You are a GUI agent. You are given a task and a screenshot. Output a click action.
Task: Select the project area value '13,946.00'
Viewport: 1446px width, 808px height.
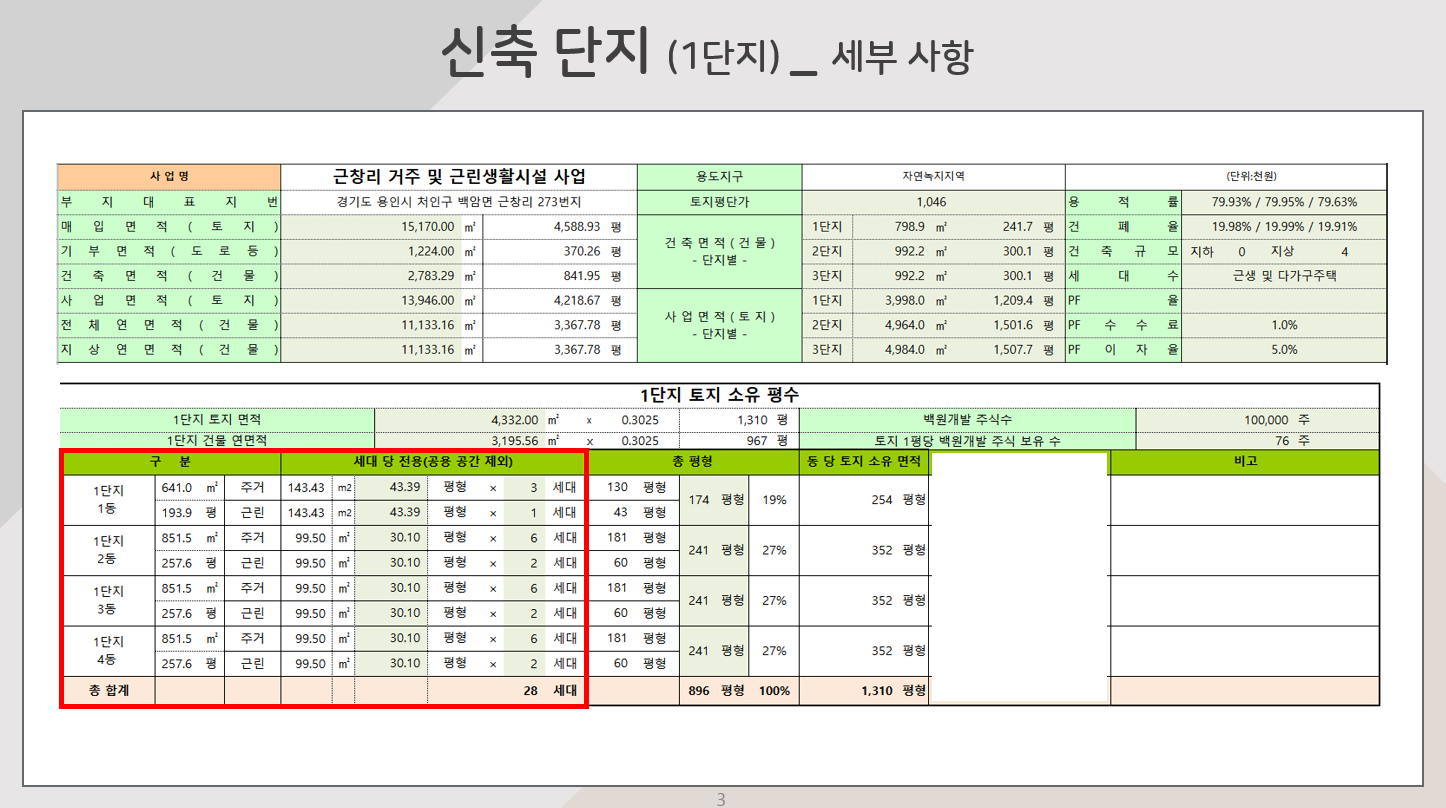tap(427, 300)
